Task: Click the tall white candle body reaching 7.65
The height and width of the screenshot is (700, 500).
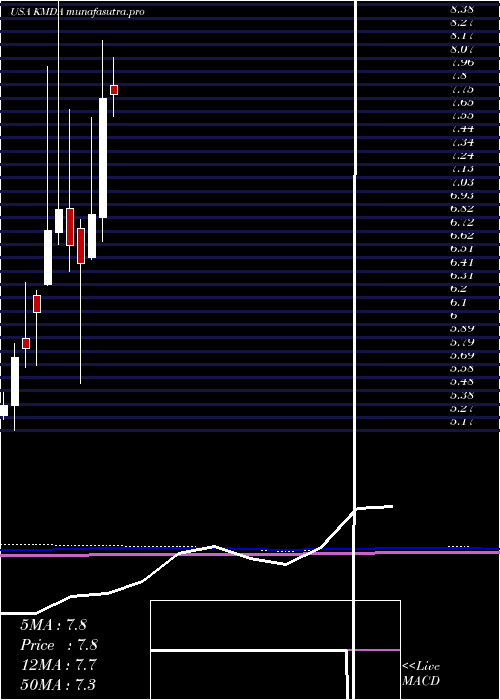Action: point(103,158)
